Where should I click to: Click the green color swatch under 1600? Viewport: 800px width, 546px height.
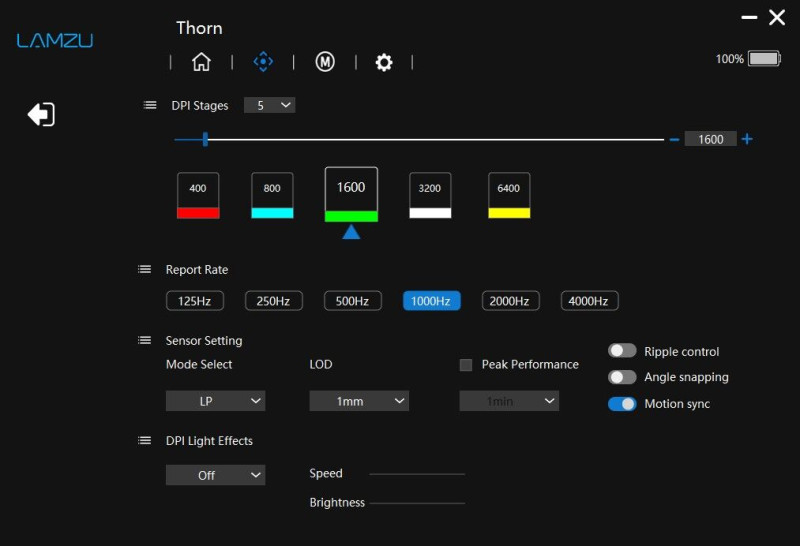(x=351, y=216)
